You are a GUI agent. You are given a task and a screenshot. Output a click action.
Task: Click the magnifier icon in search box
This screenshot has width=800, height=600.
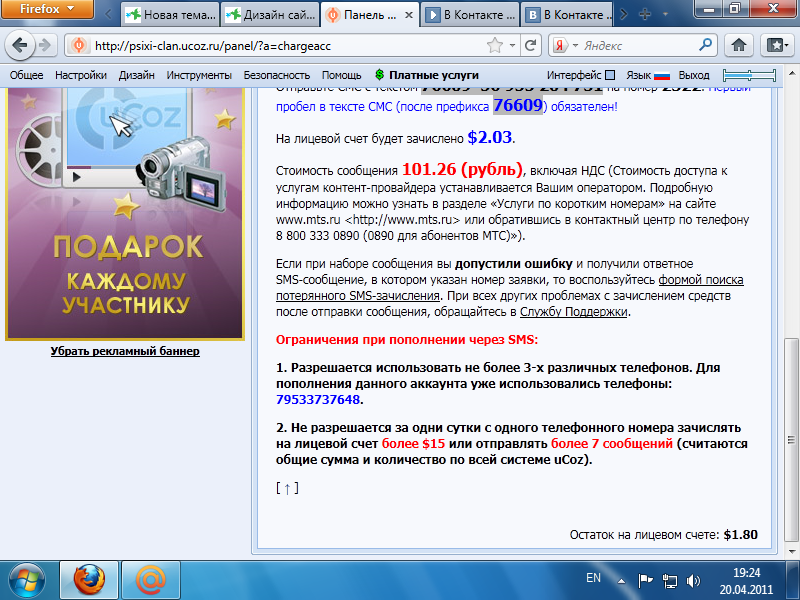click(705, 45)
